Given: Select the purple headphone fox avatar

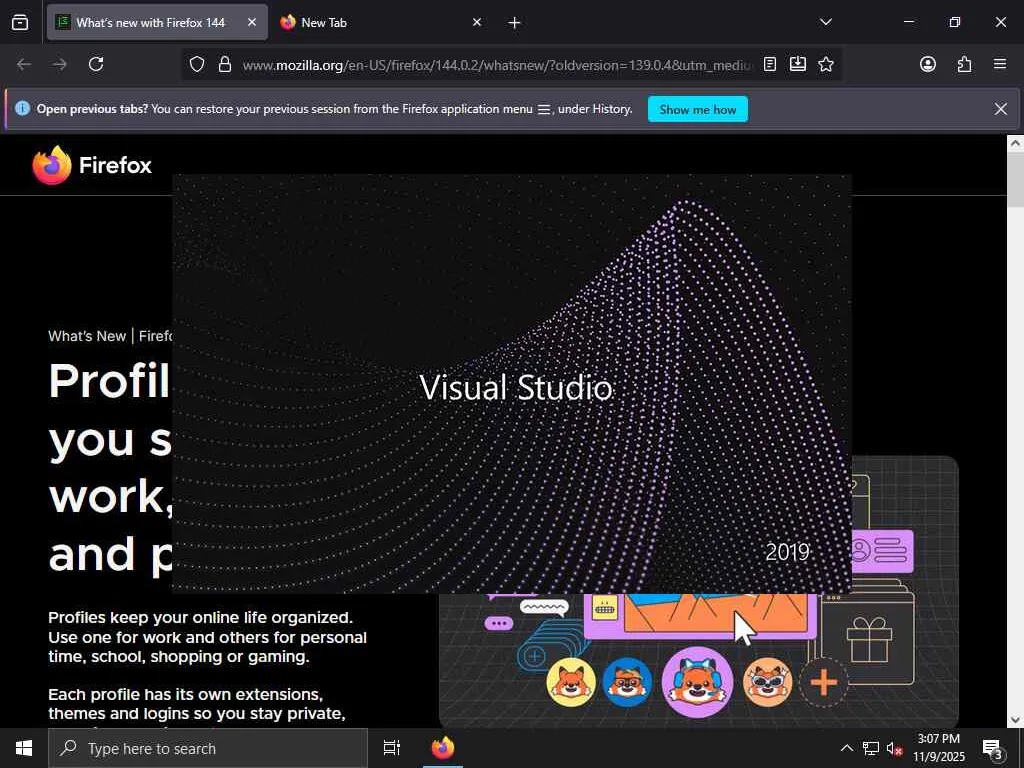Looking at the screenshot, I should [697, 682].
